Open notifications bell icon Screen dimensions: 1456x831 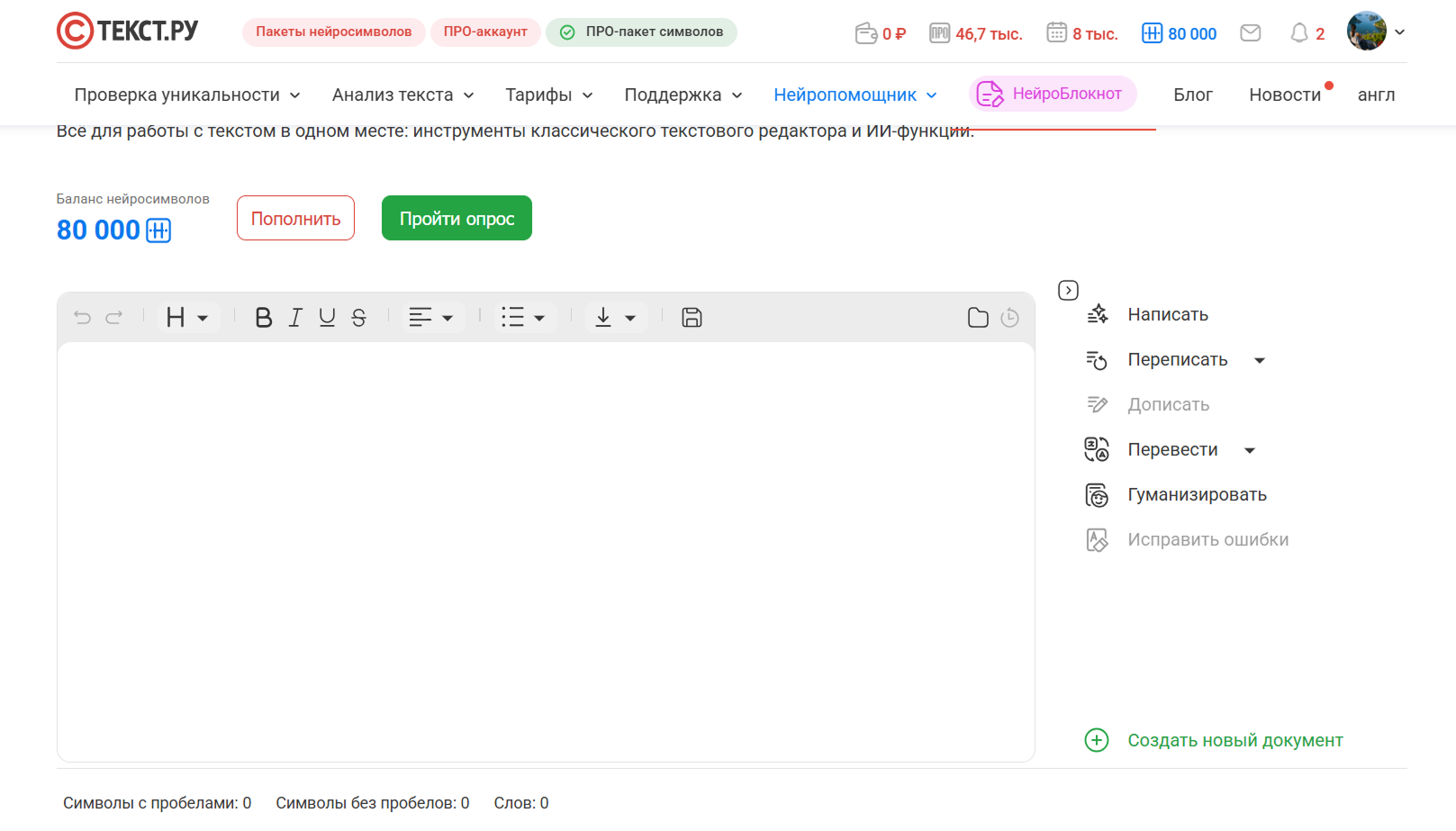coord(1298,33)
